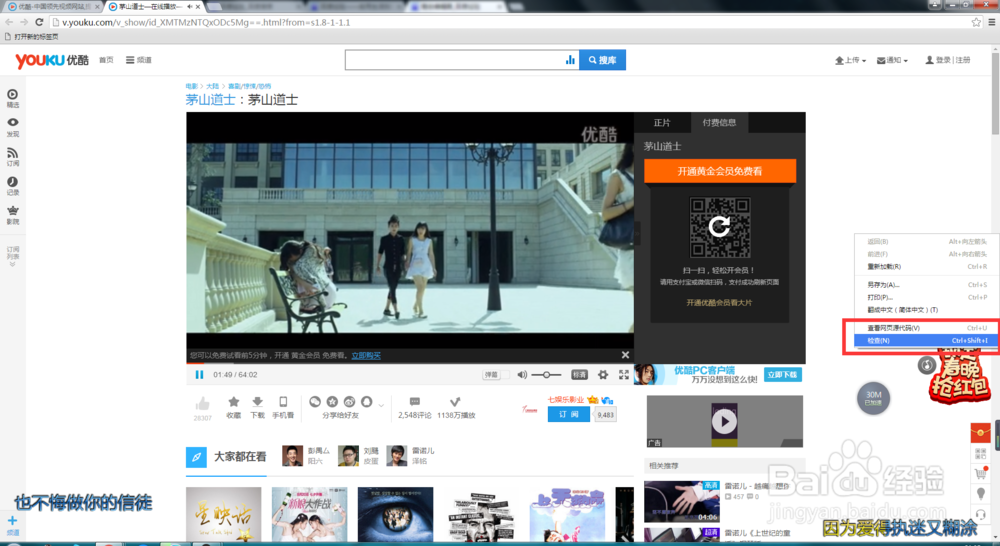
Task: Open player settings gear icon
Action: point(603,374)
